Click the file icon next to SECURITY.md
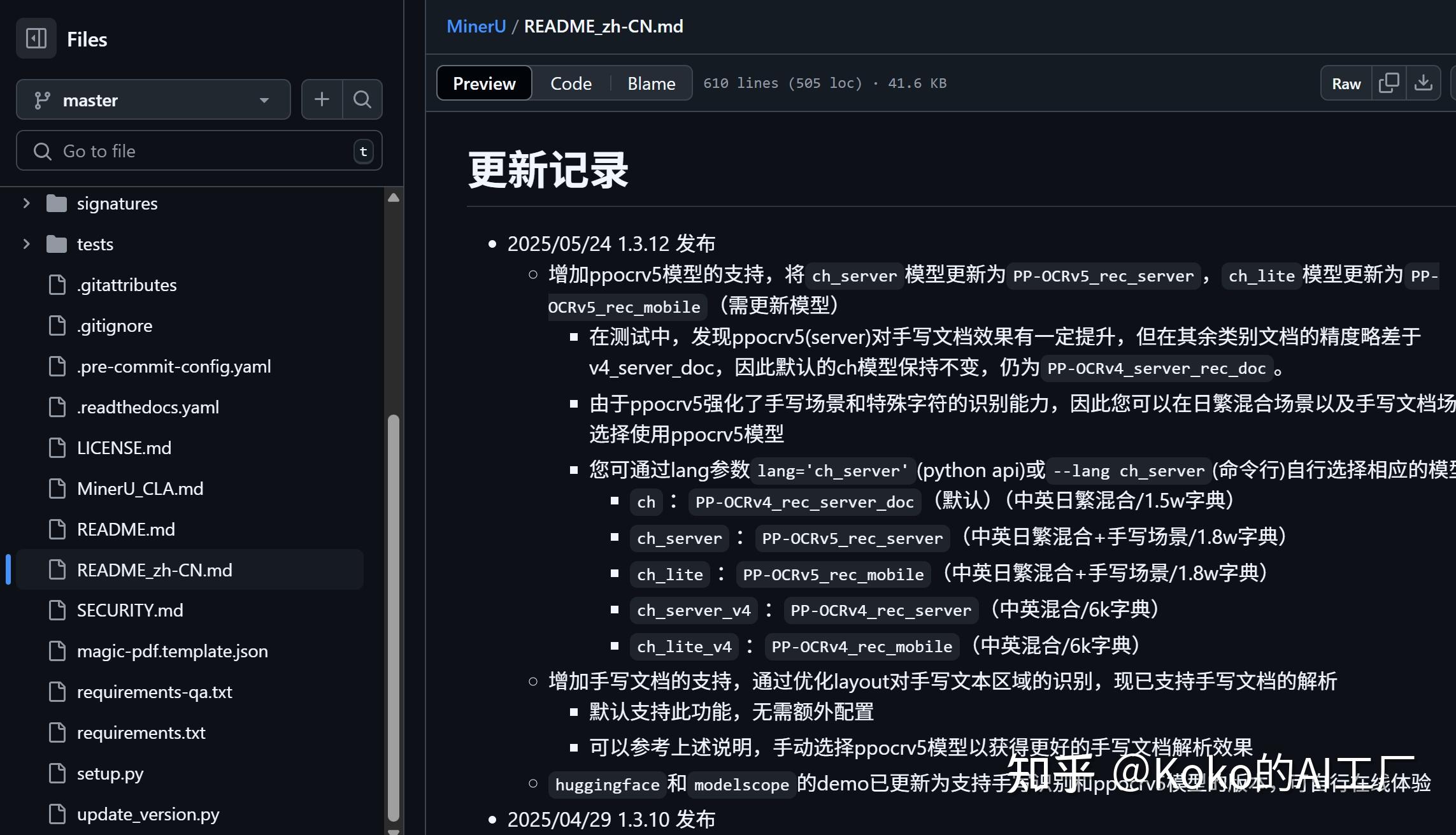Image resolution: width=1456 pixels, height=835 pixels. 57,610
